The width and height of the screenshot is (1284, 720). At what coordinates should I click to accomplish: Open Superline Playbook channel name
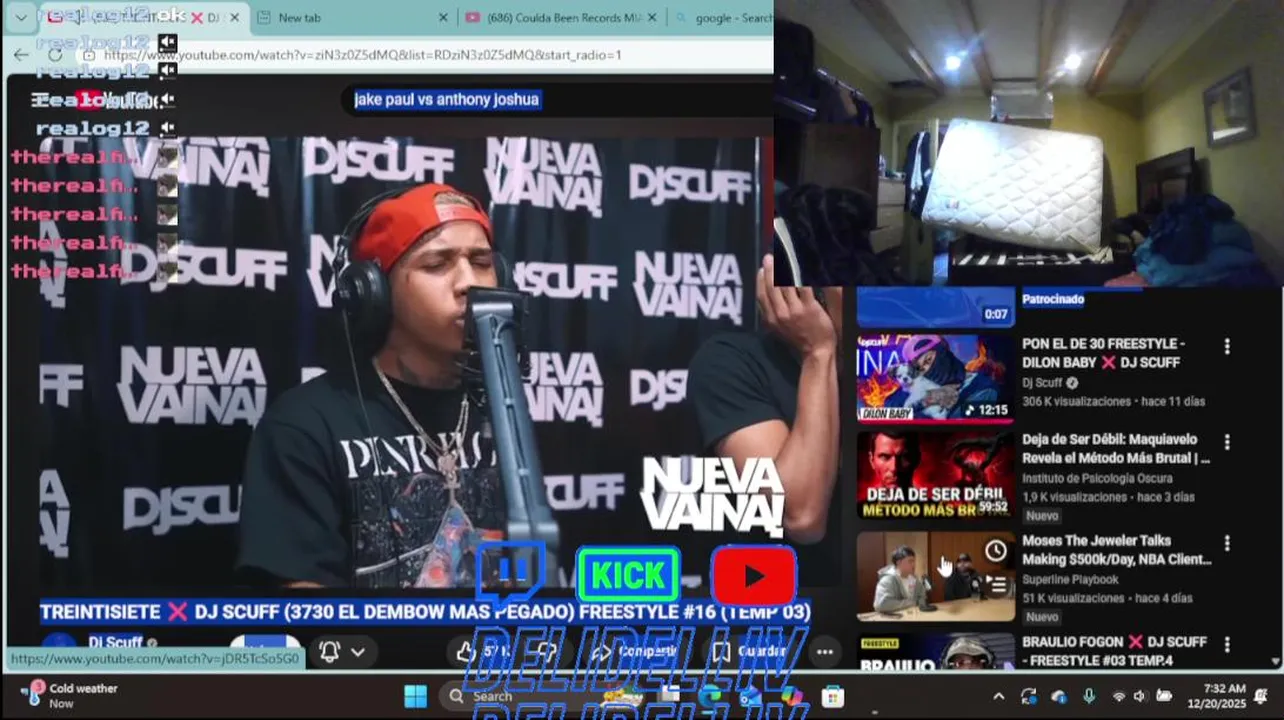click(1070, 580)
